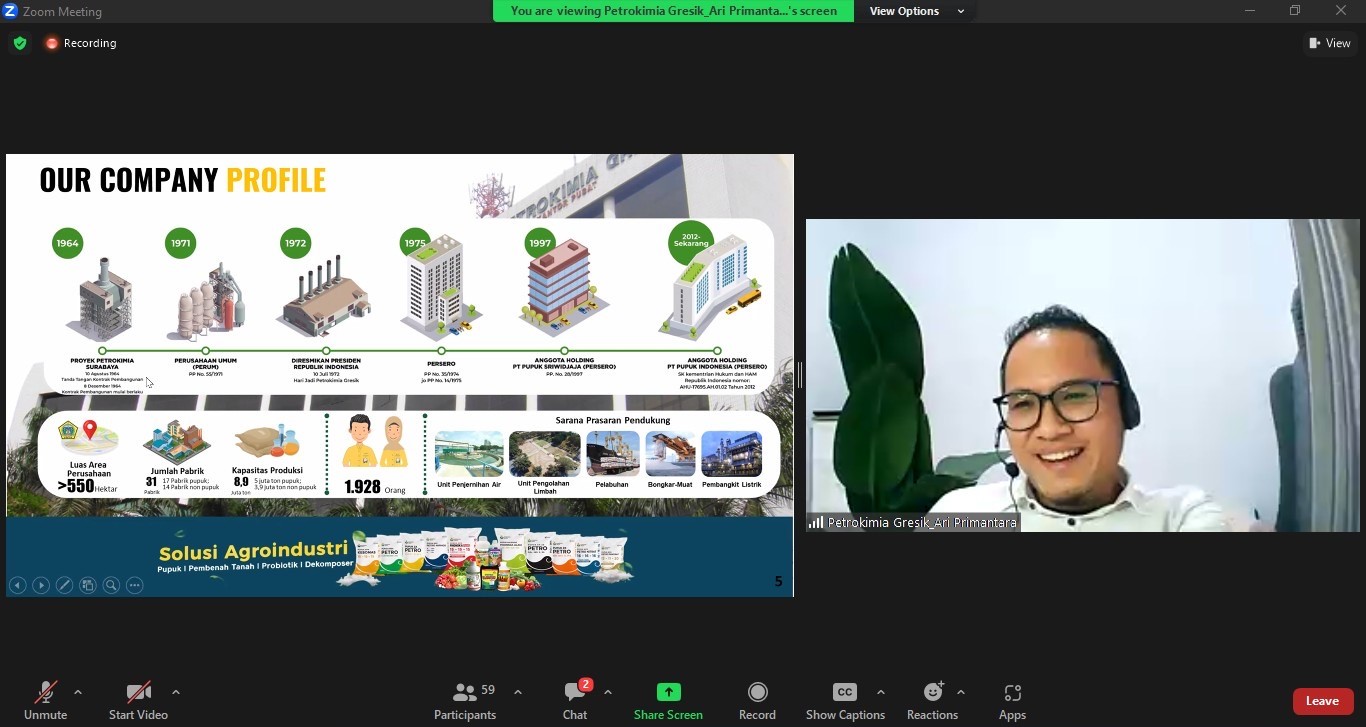Click the Unit Penjernihan Air thumbnail

[469, 454]
